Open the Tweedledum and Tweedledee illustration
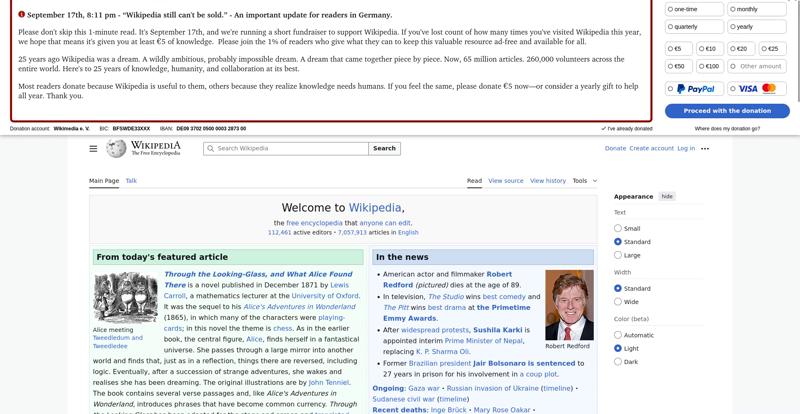 pyautogui.click(x=126, y=298)
